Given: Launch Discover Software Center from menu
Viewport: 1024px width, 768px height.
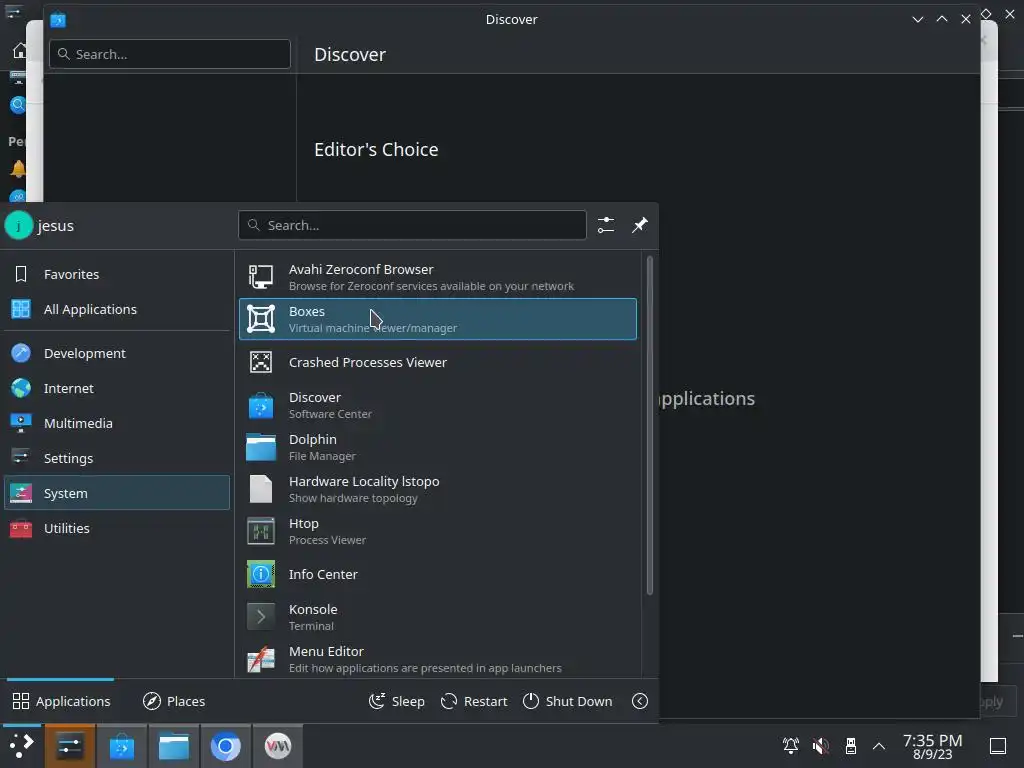Looking at the screenshot, I should pyautogui.click(x=438, y=405).
